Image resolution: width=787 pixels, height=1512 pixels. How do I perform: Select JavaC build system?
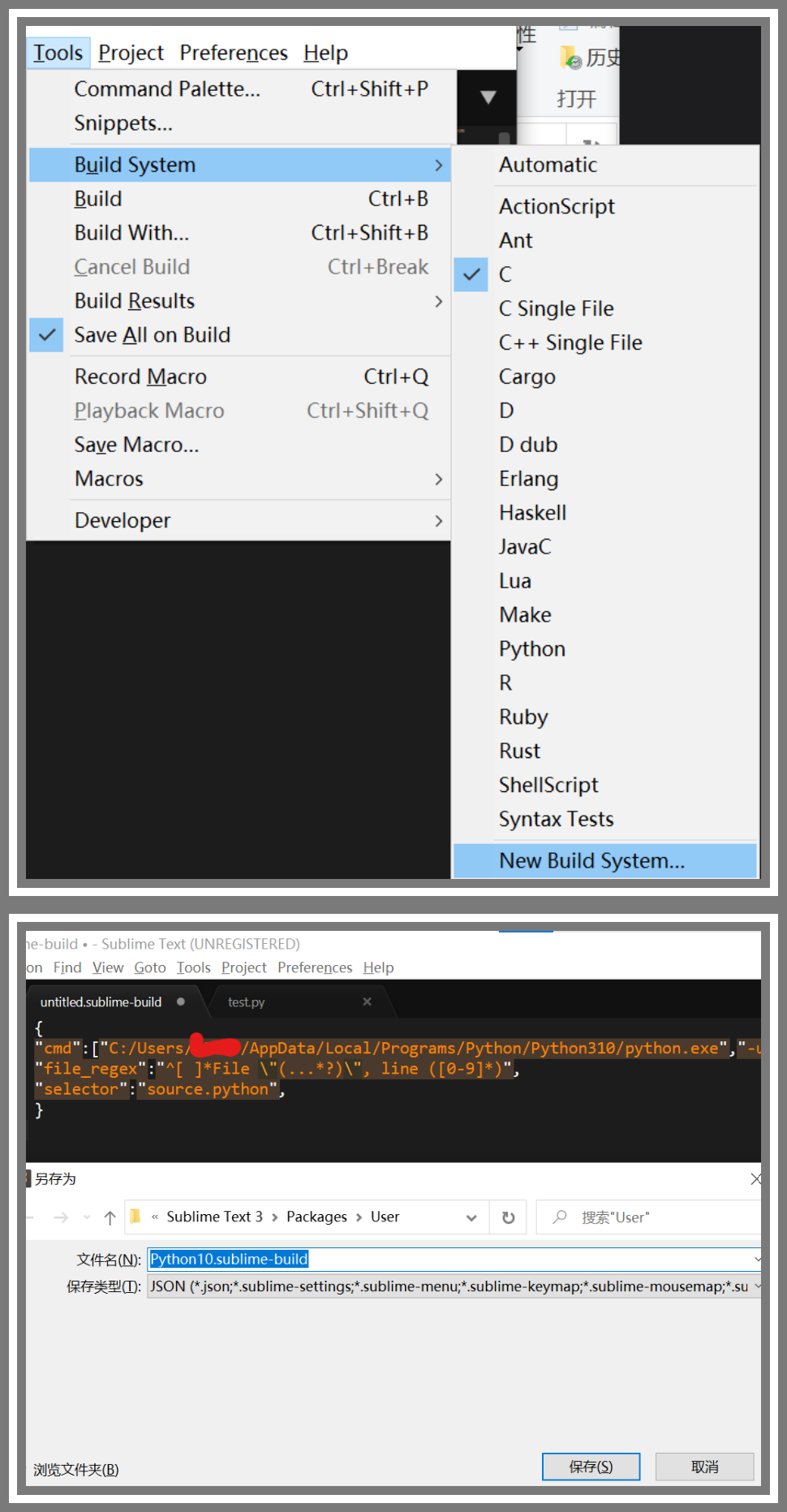pos(605,547)
